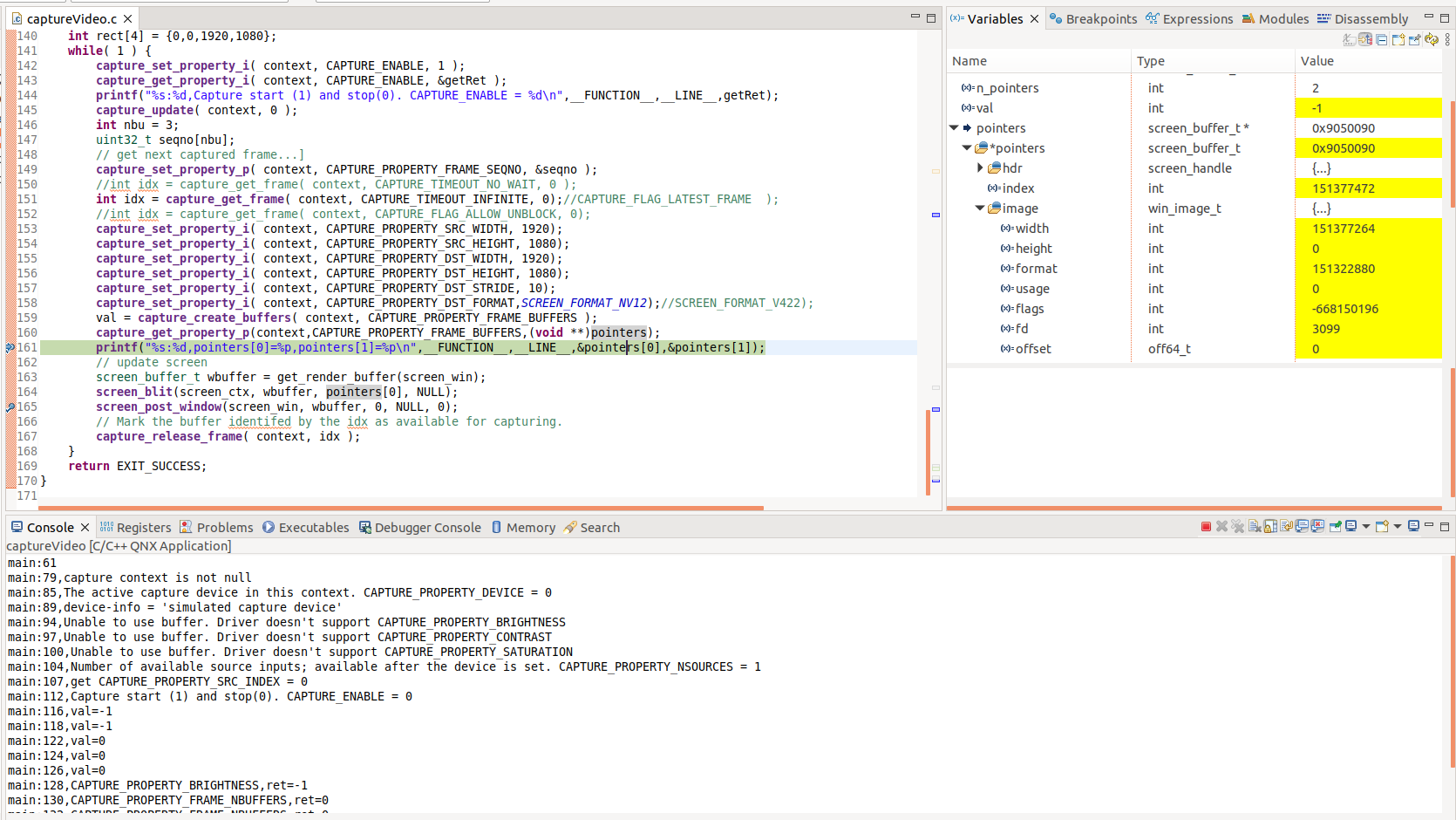The height and width of the screenshot is (820, 1456).
Task: Open the Disassembly tab
Action: pos(1371,19)
